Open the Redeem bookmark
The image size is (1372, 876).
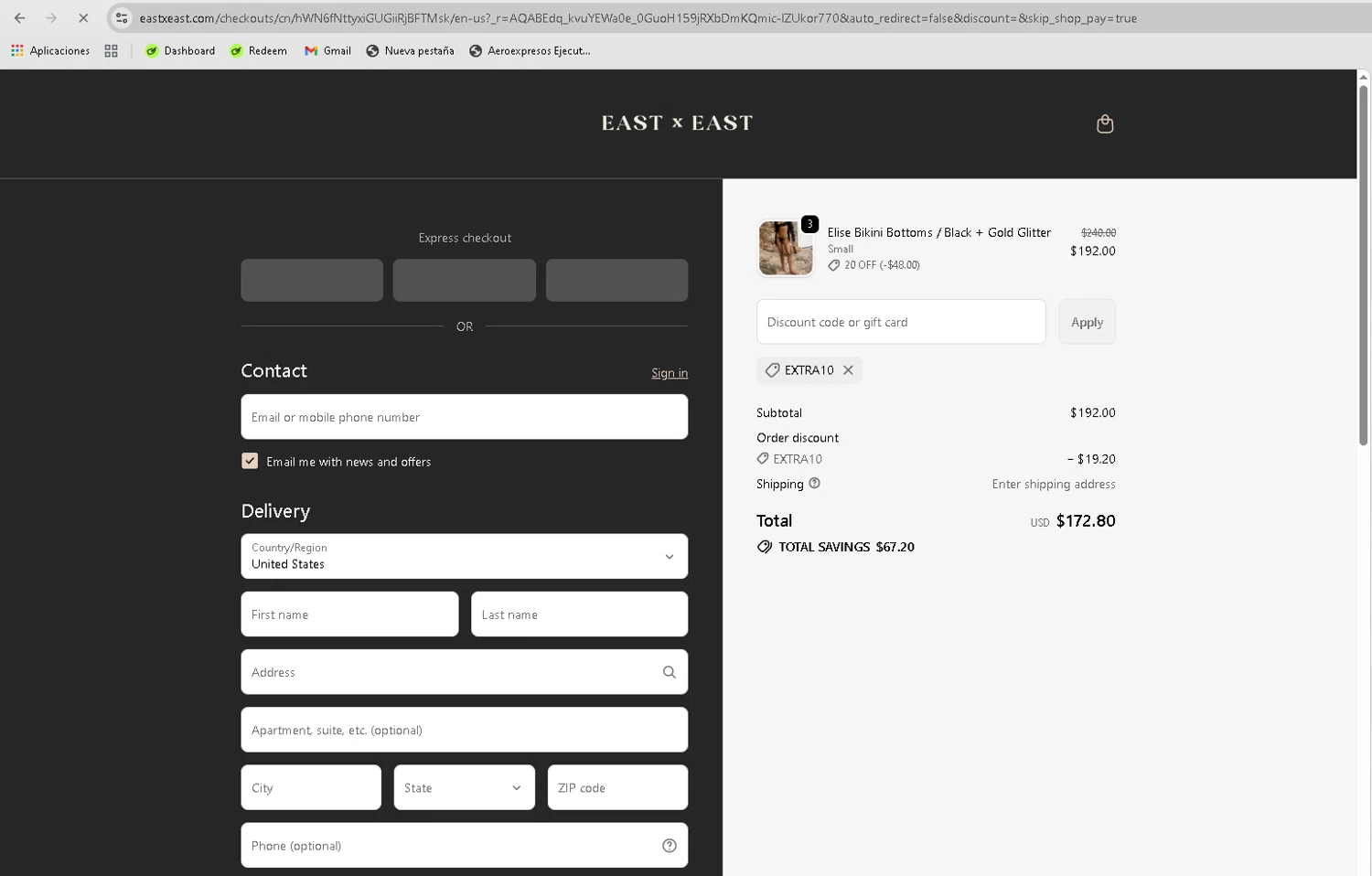(x=258, y=50)
